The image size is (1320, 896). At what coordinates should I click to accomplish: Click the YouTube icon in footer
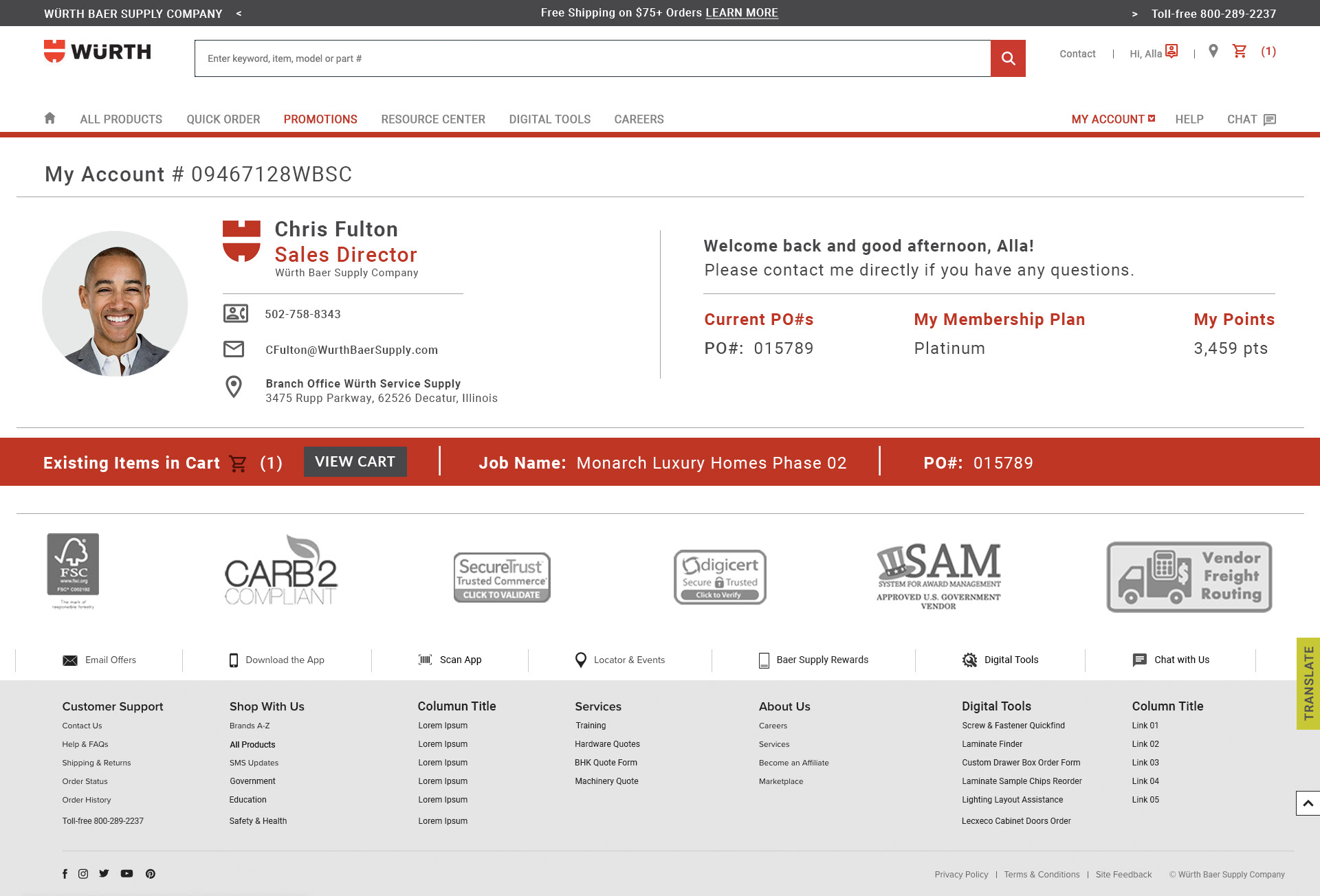[126, 874]
